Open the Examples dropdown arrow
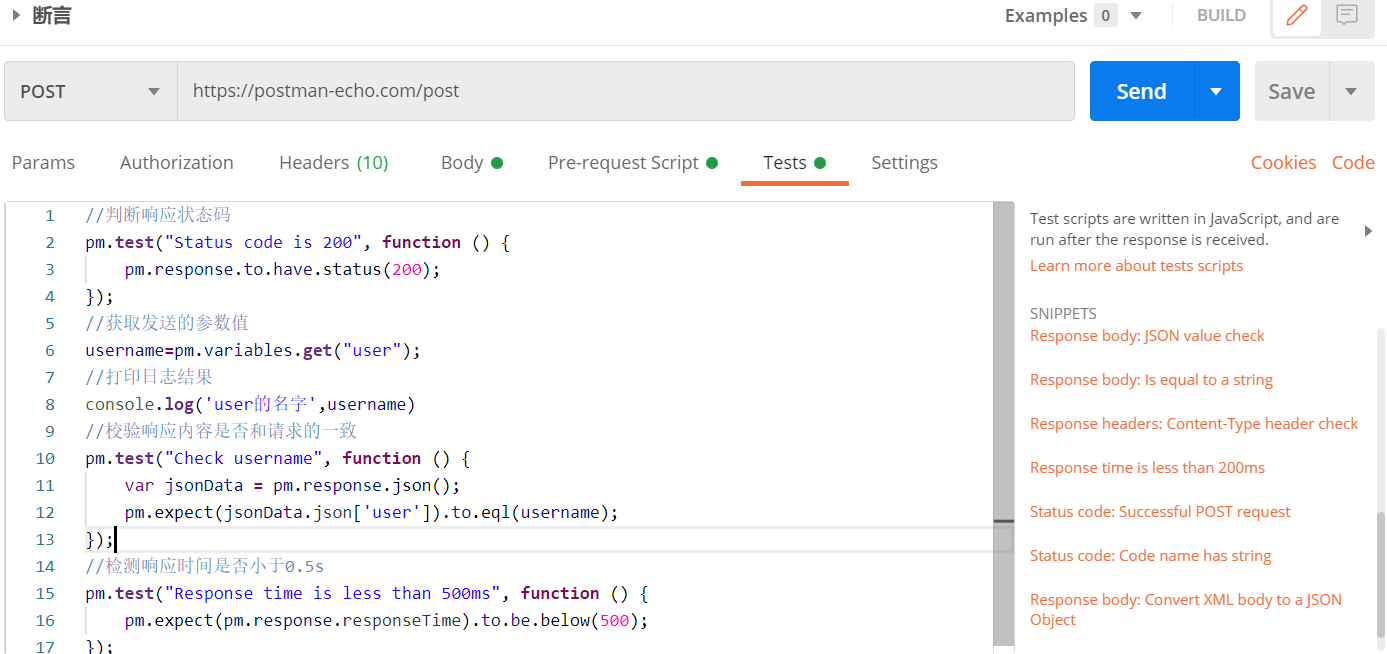The image size is (1387, 654). coord(1136,15)
